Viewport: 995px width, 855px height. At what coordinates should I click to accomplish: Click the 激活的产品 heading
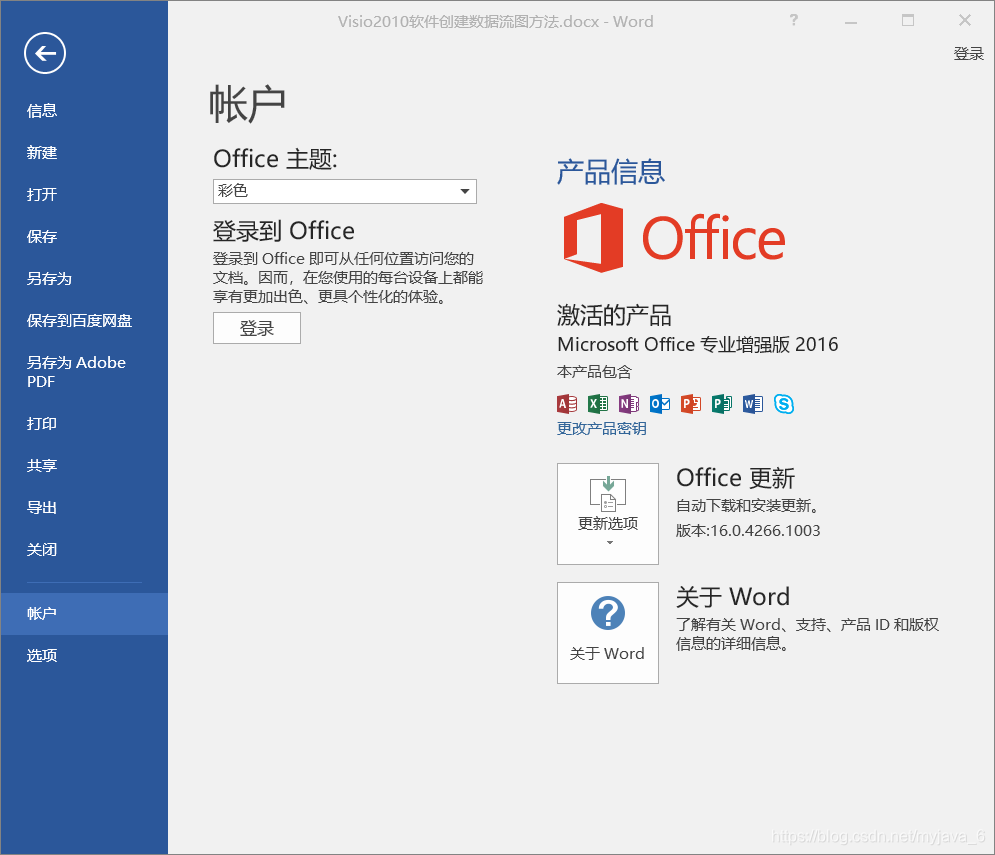(x=614, y=315)
